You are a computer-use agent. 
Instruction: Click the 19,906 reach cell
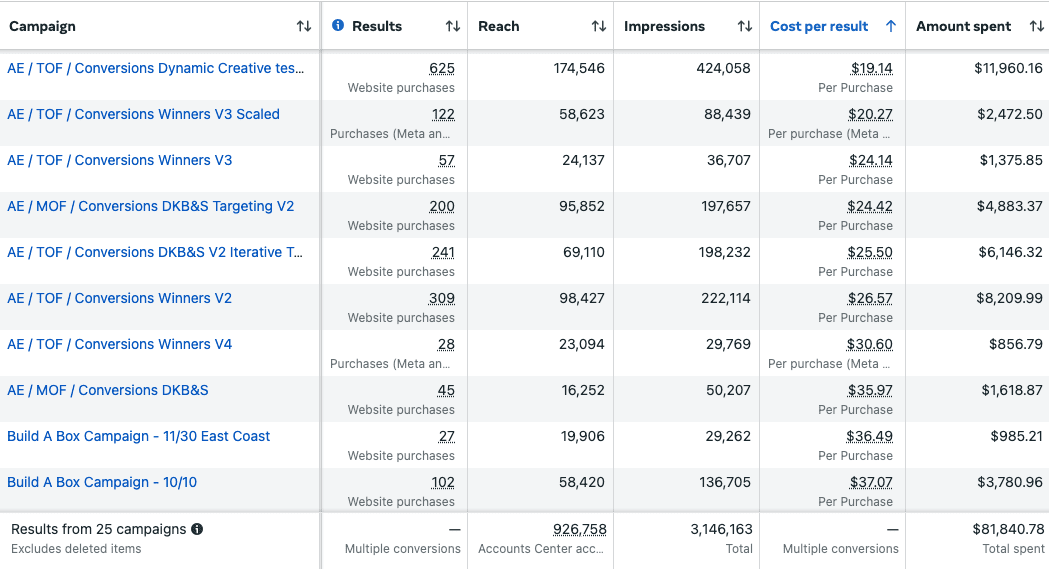[x=583, y=437]
